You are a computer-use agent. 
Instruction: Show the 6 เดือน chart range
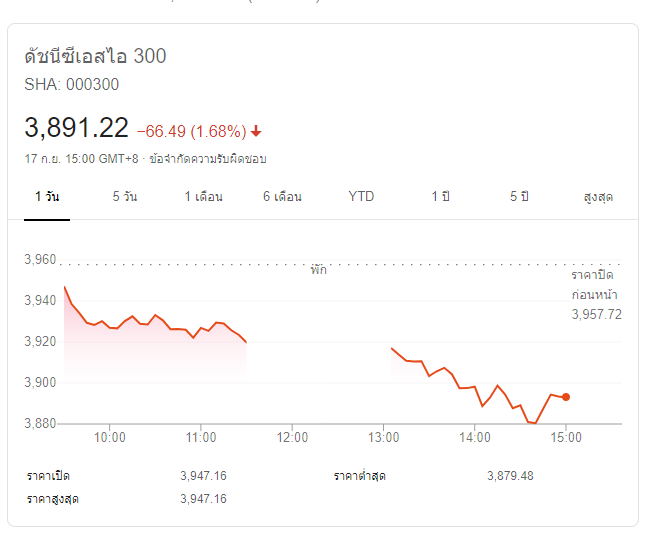(x=282, y=197)
